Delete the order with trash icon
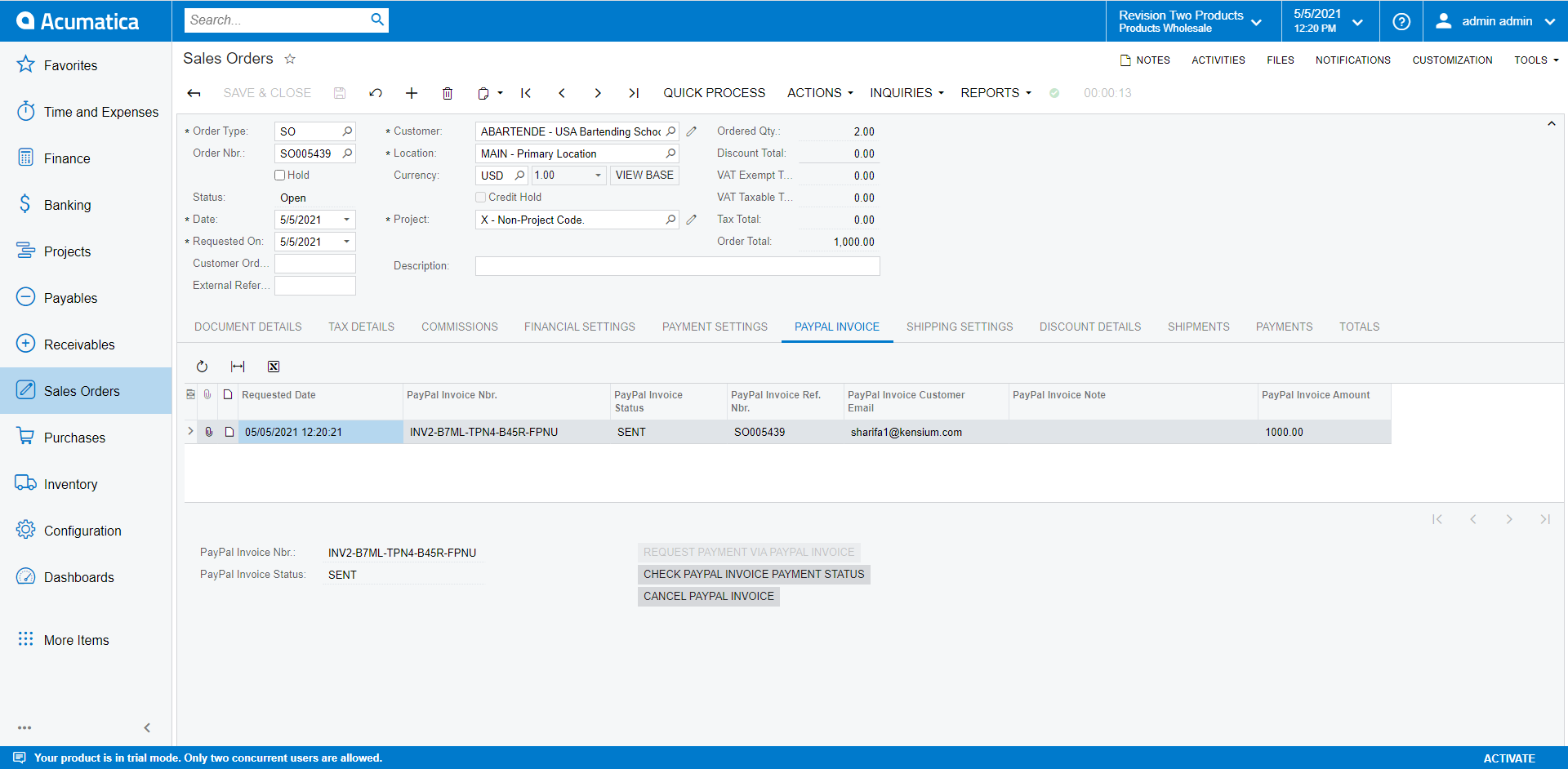1568x769 pixels. 448,93
